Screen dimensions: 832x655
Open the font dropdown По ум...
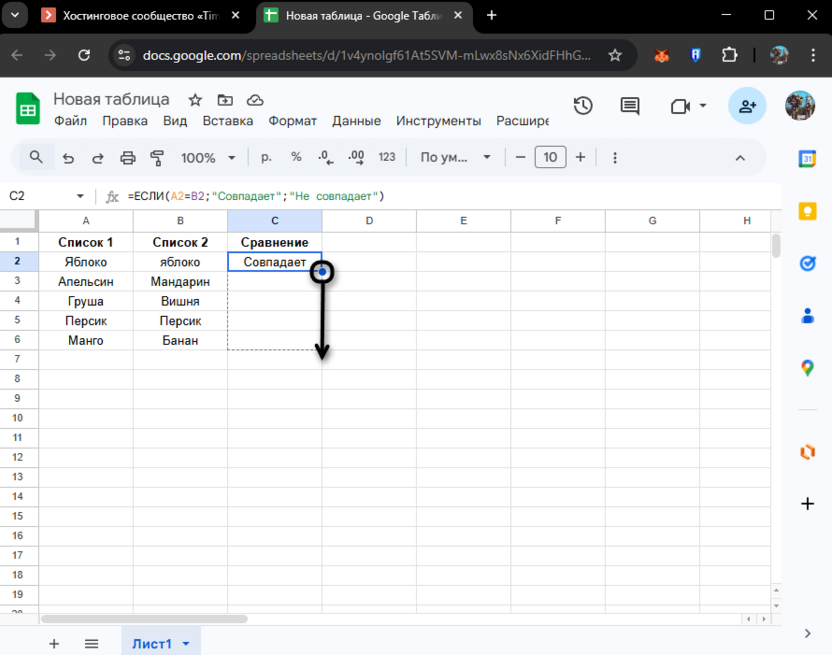456,158
